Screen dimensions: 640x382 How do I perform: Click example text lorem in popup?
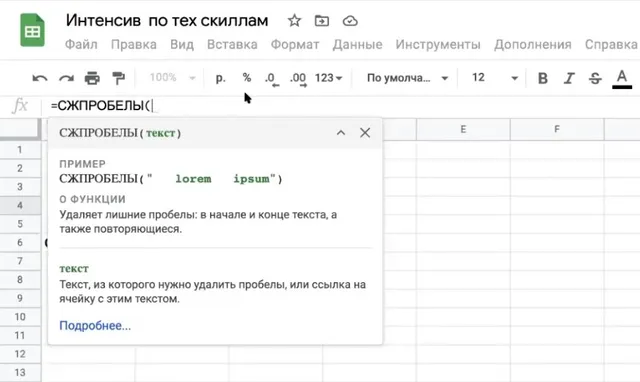pos(193,179)
